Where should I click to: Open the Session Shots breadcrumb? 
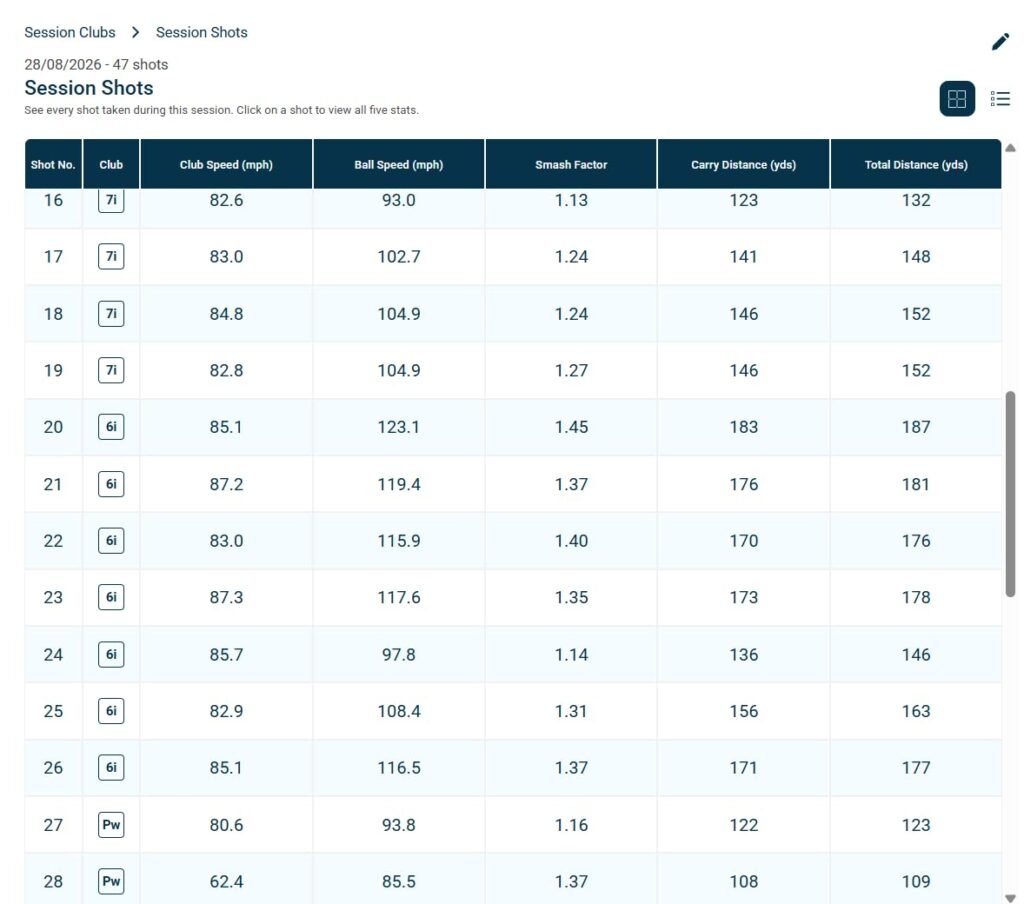[x=201, y=32]
